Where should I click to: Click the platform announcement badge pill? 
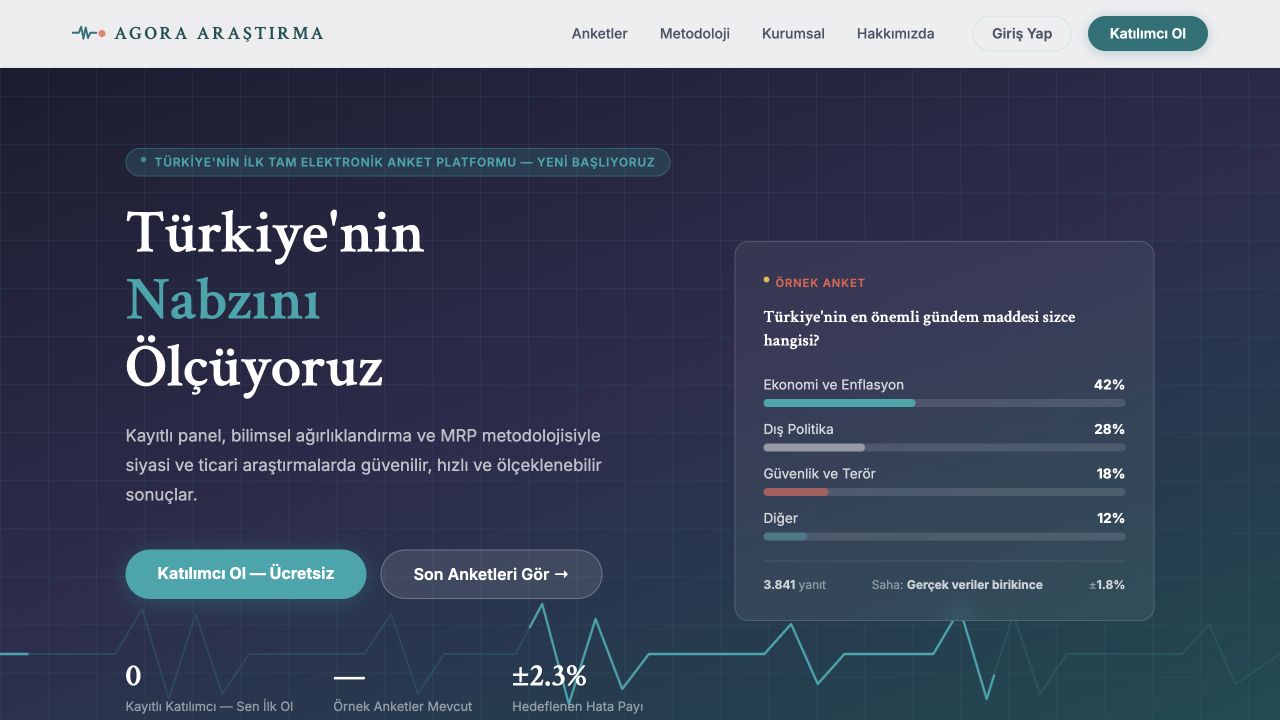pyautogui.click(x=398, y=162)
